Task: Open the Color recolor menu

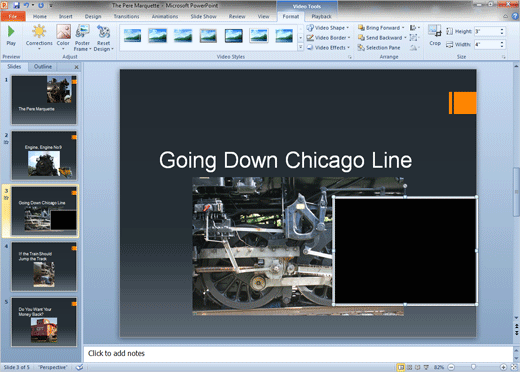Action: [63, 37]
